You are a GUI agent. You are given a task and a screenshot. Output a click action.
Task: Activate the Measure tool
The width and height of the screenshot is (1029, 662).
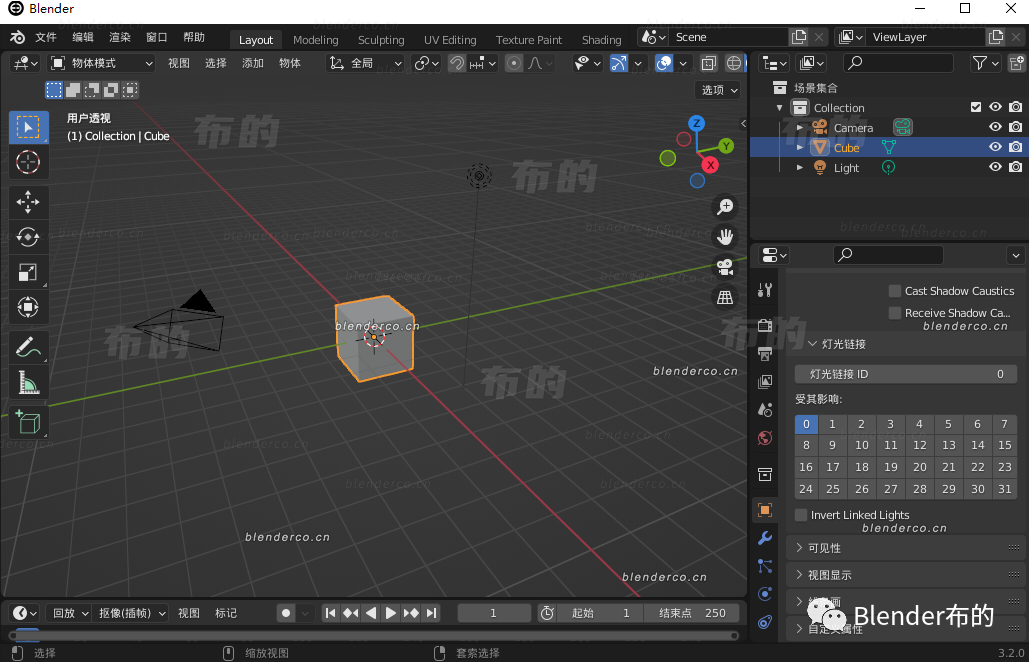pyautogui.click(x=28, y=382)
